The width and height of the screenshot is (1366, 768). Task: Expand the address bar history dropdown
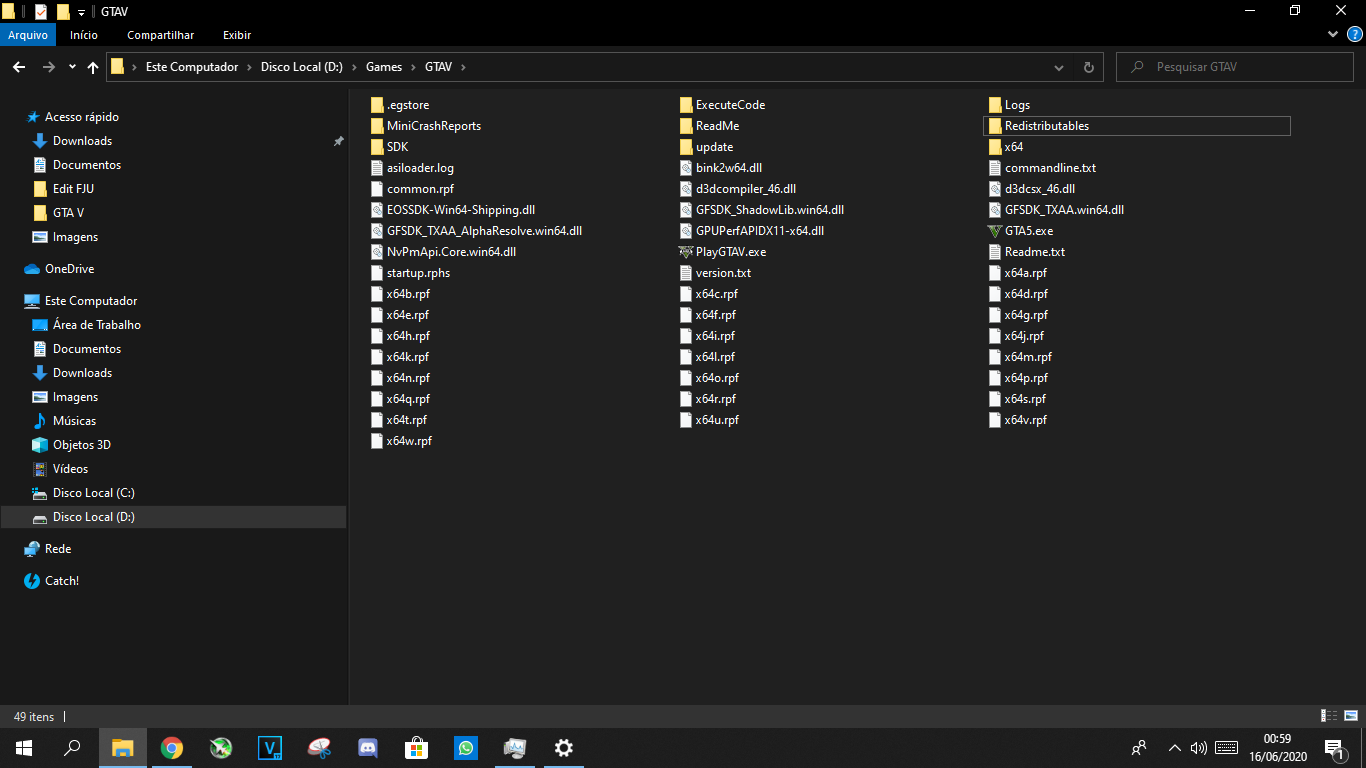pos(1059,67)
